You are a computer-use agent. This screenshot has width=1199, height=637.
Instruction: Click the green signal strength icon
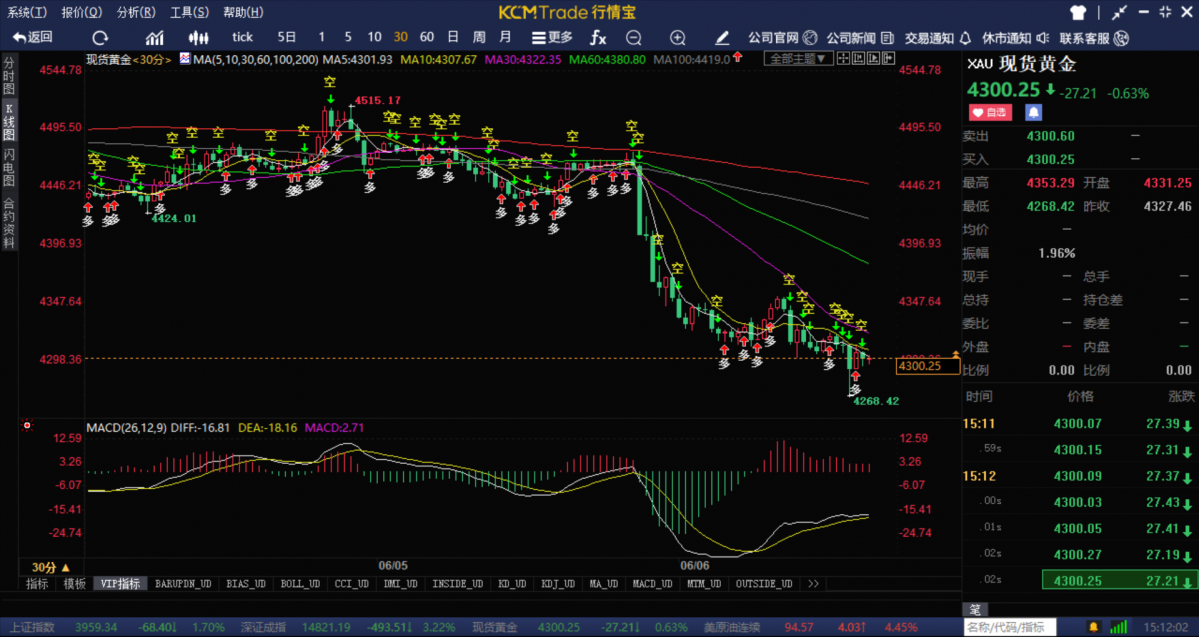click(x=1118, y=627)
